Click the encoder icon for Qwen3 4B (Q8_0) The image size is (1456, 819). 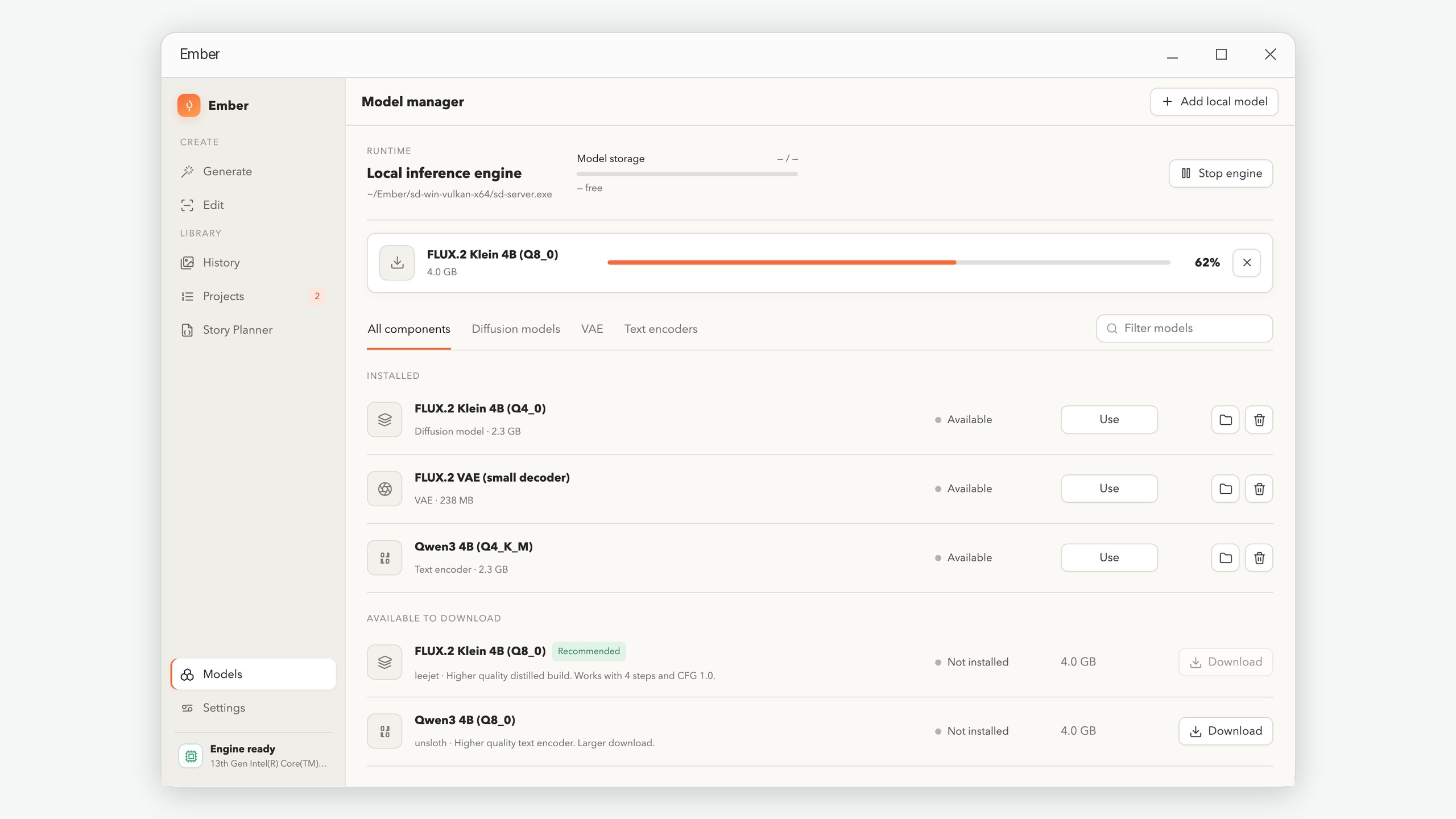tap(384, 731)
